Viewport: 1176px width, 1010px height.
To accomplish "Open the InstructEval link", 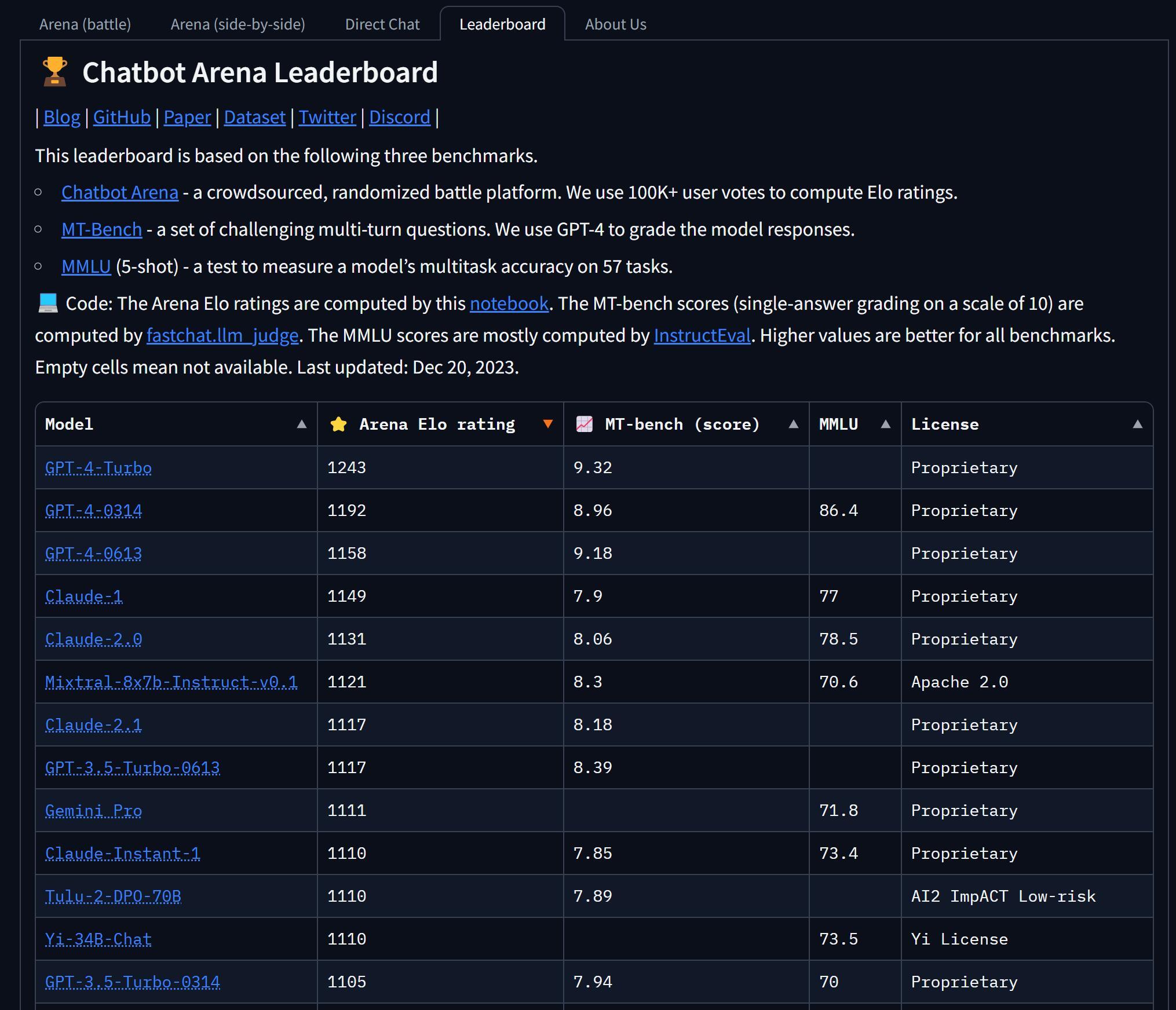I will [x=702, y=335].
